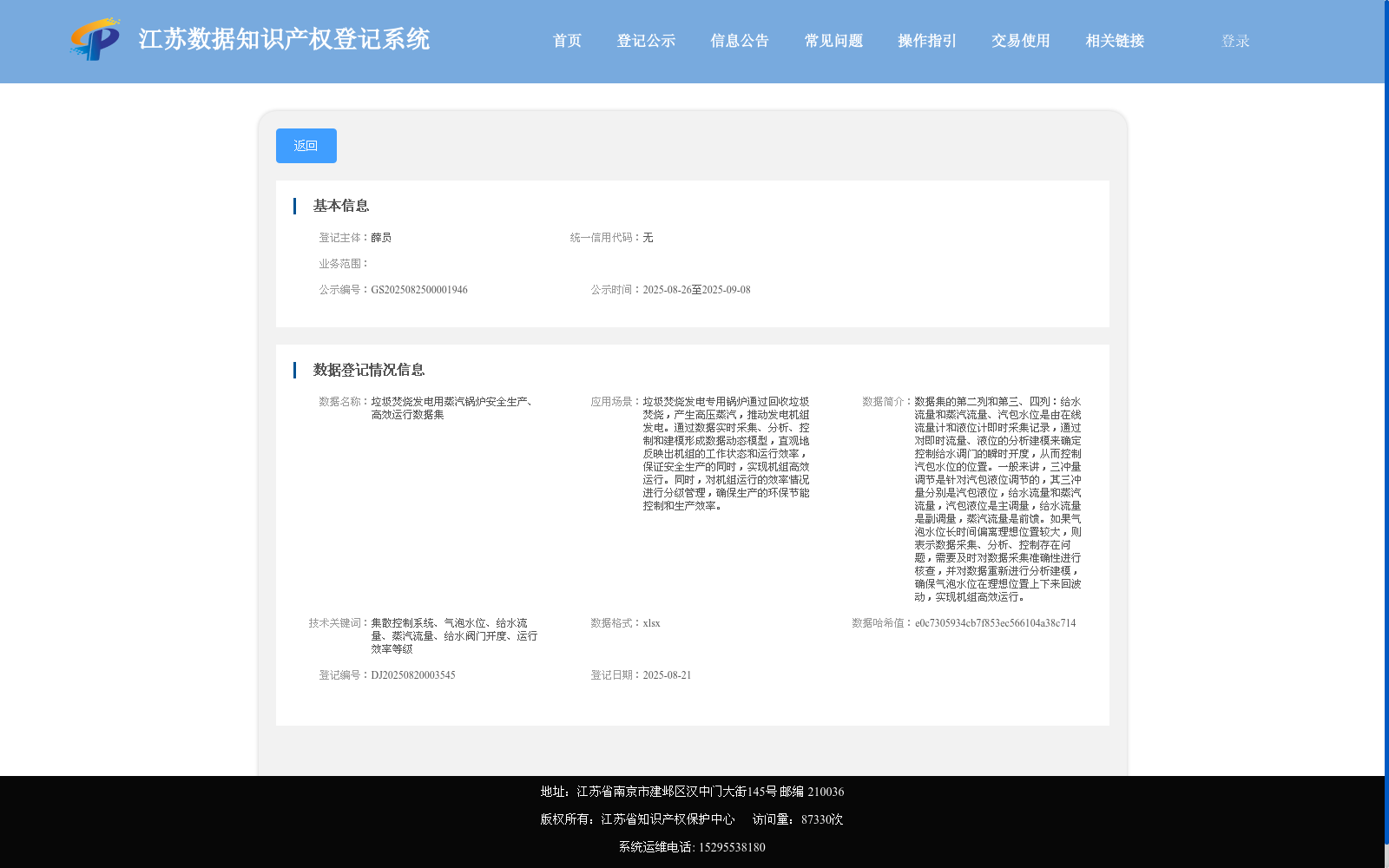The height and width of the screenshot is (868, 1389).
Task: Click the 登录 link
Action: coord(1235,41)
